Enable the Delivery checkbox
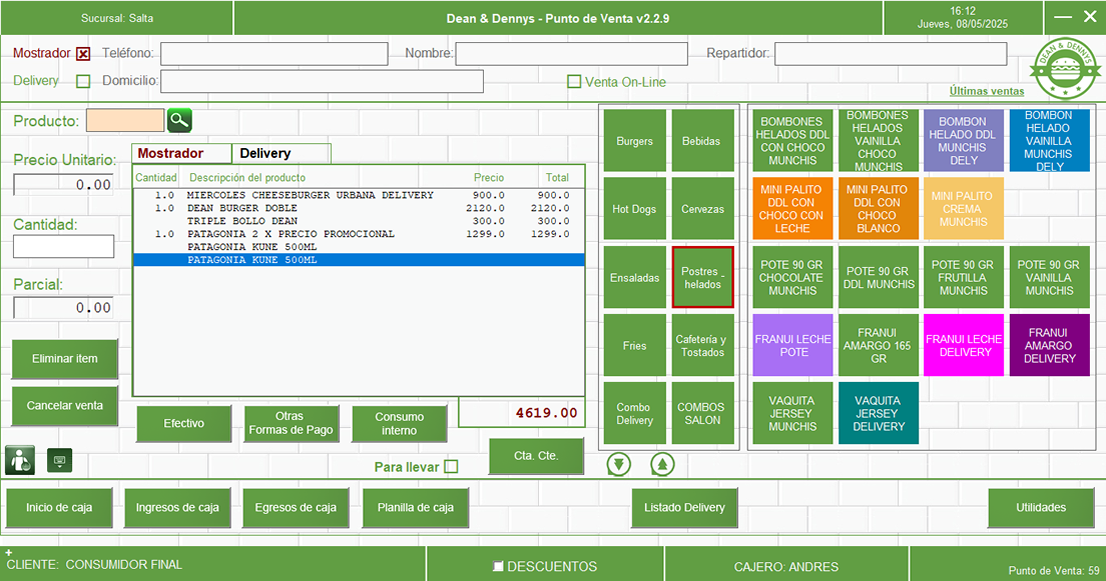Image resolution: width=1106 pixels, height=581 pixels. tap(83, 81)
